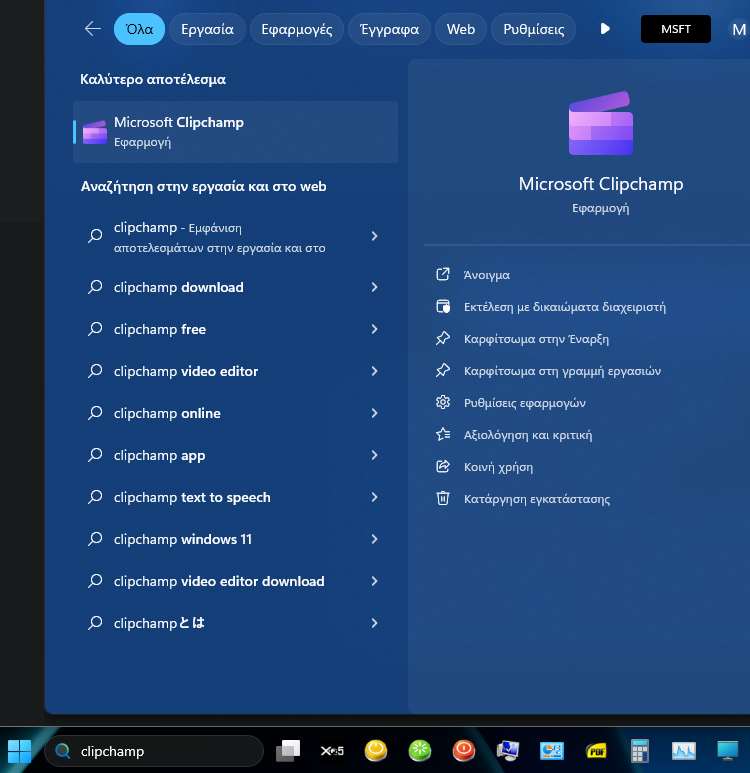Go back with the left arrow
750x773 pixels.
[93, 29]
